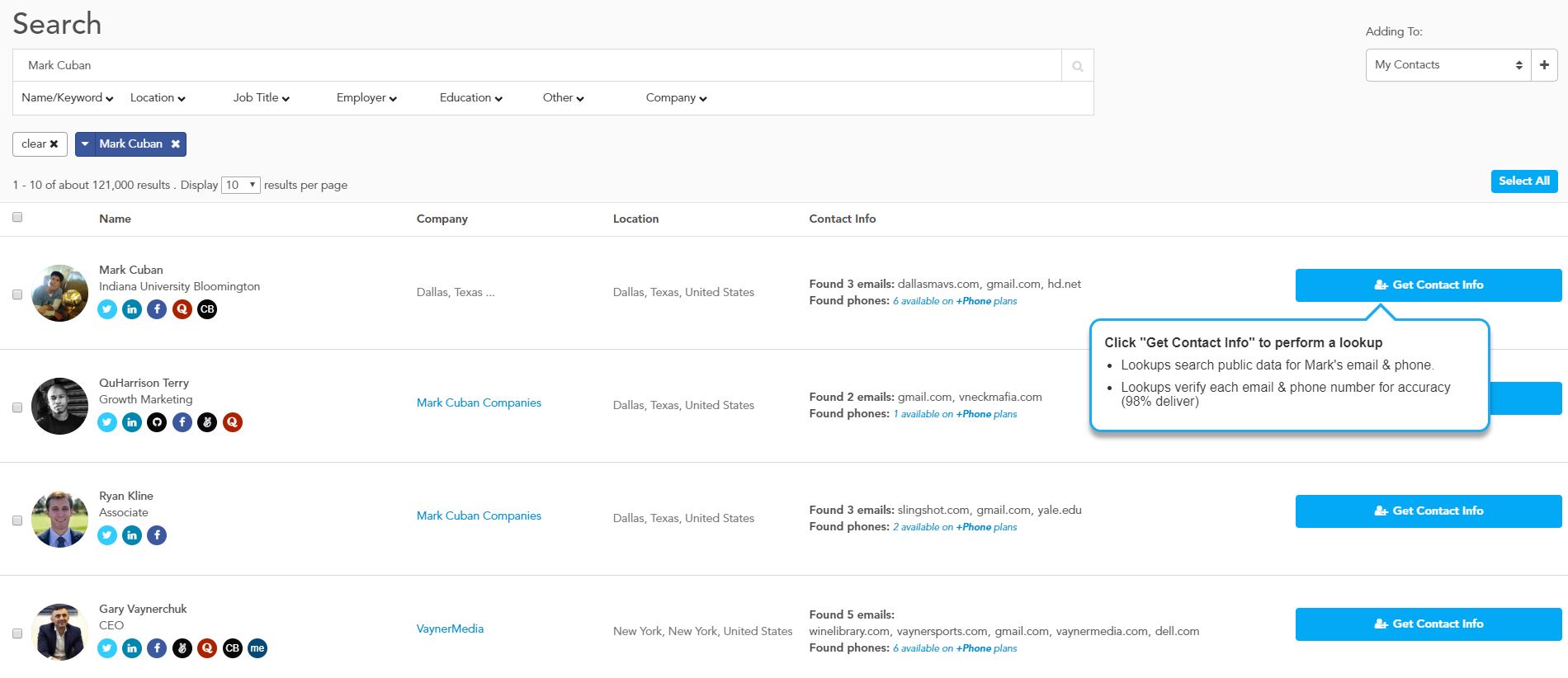The image size is (1568, 678).
Task: Open QuHarrison Terry's Mark Cuban Companies link
Action: tap(479, 403)
